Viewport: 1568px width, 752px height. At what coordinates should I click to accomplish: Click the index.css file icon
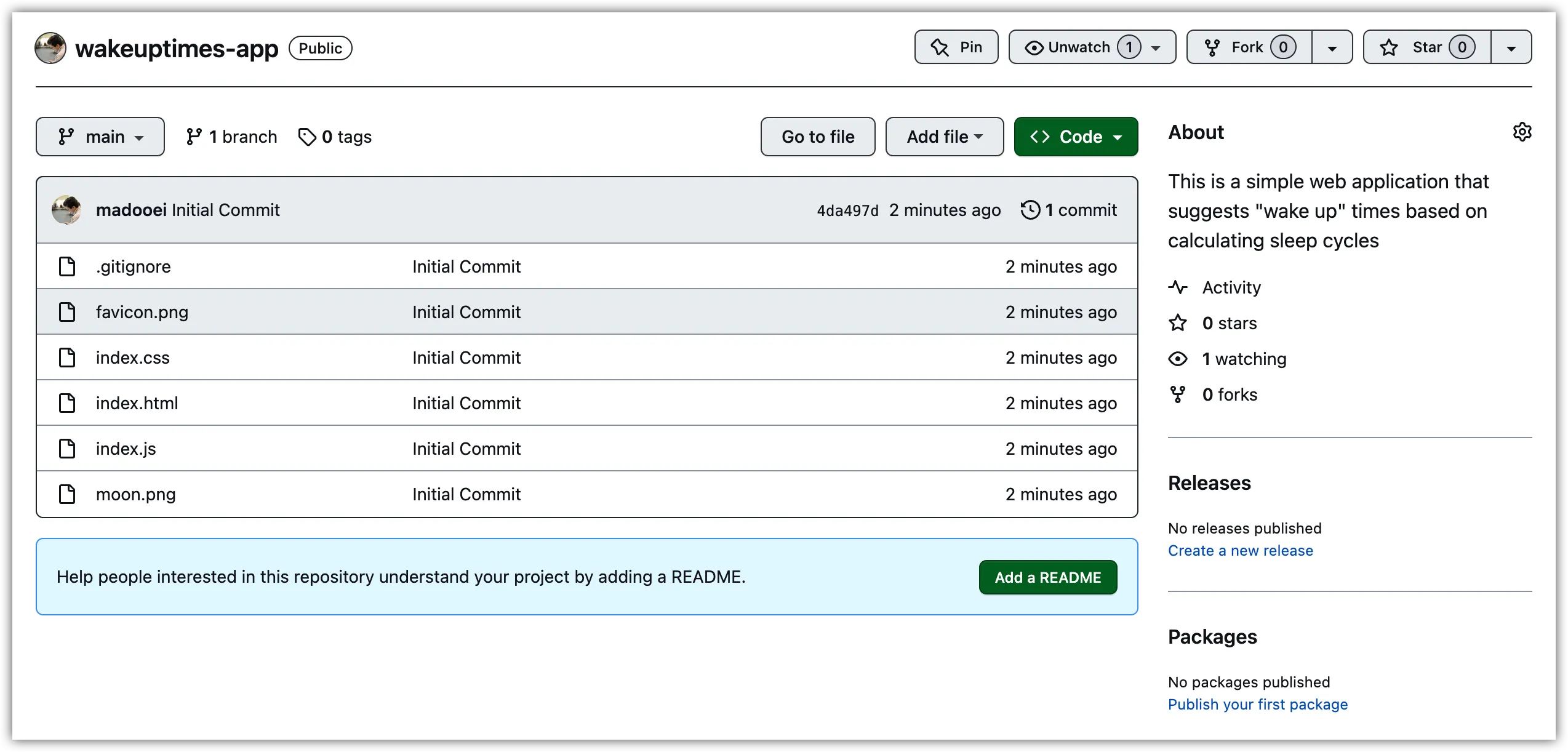(67, 358)
